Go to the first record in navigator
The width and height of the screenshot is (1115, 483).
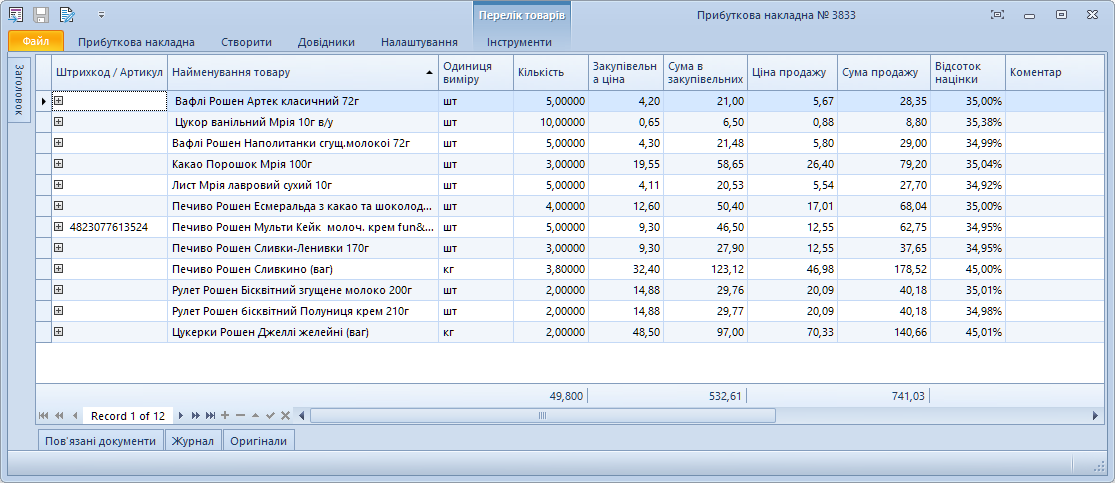43,415
